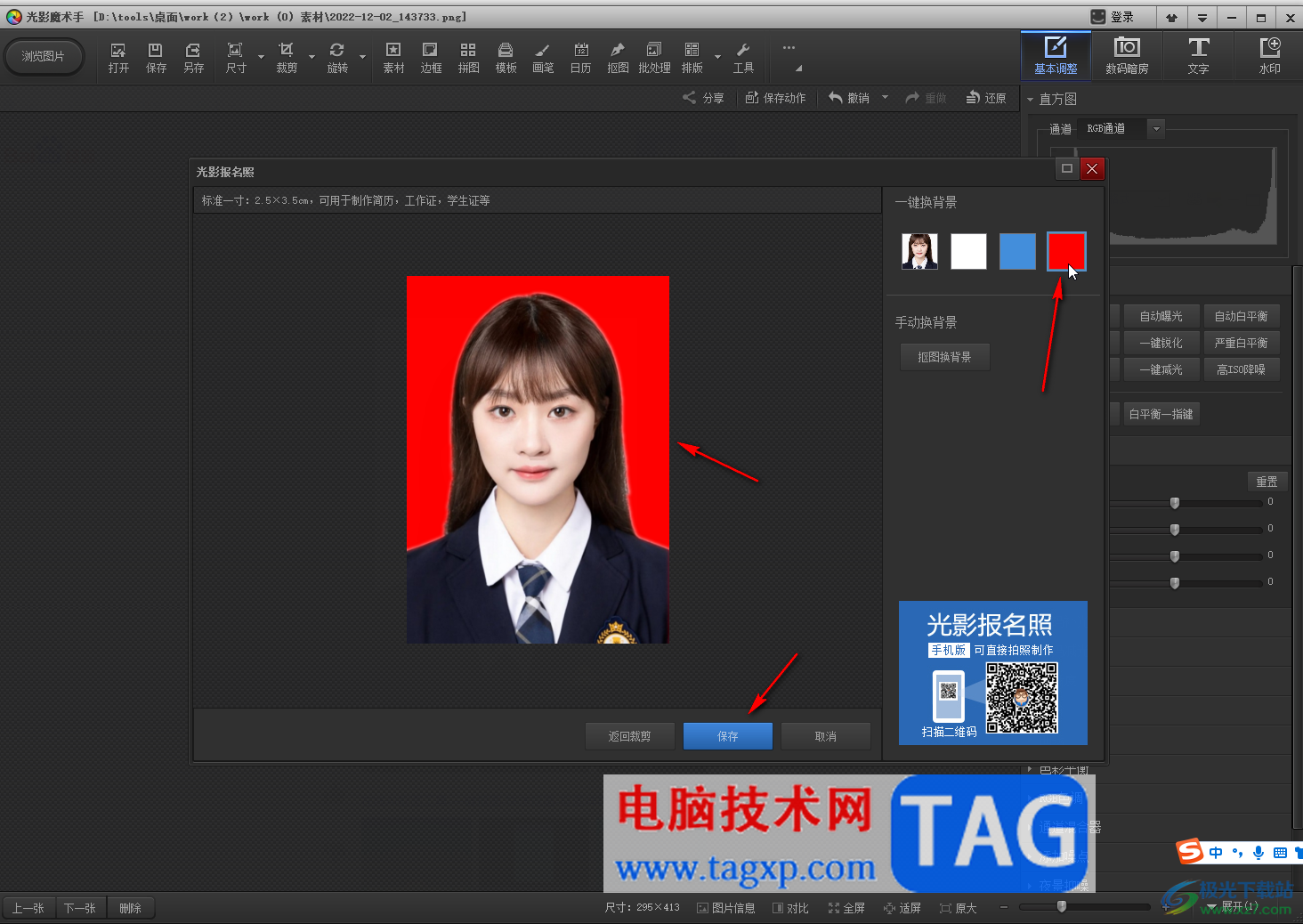Click the 浏览图片 button

click(44, 56)
